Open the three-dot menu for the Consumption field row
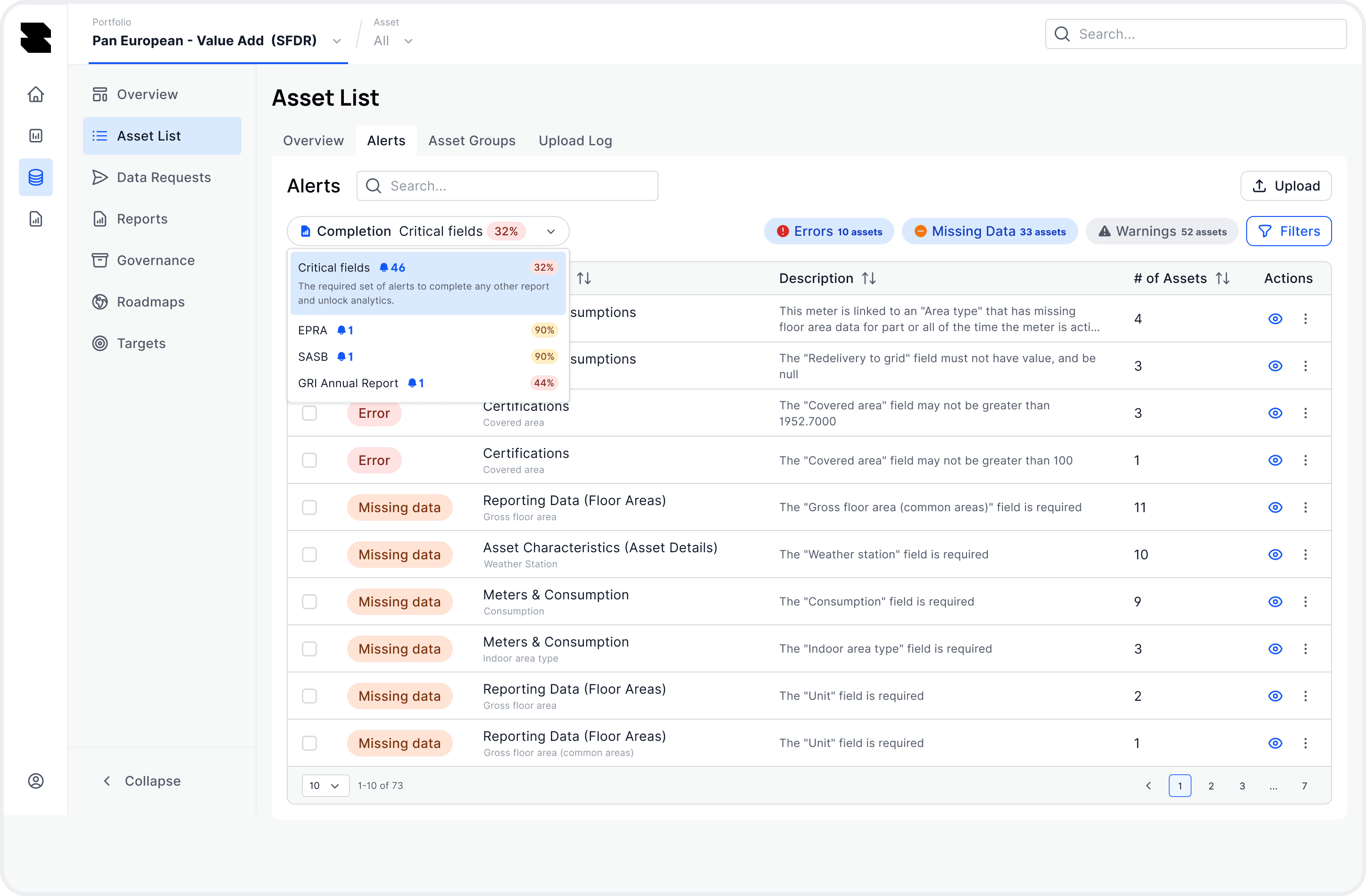This screenshot has width=1366, height=896. (x=1305, y=602)
